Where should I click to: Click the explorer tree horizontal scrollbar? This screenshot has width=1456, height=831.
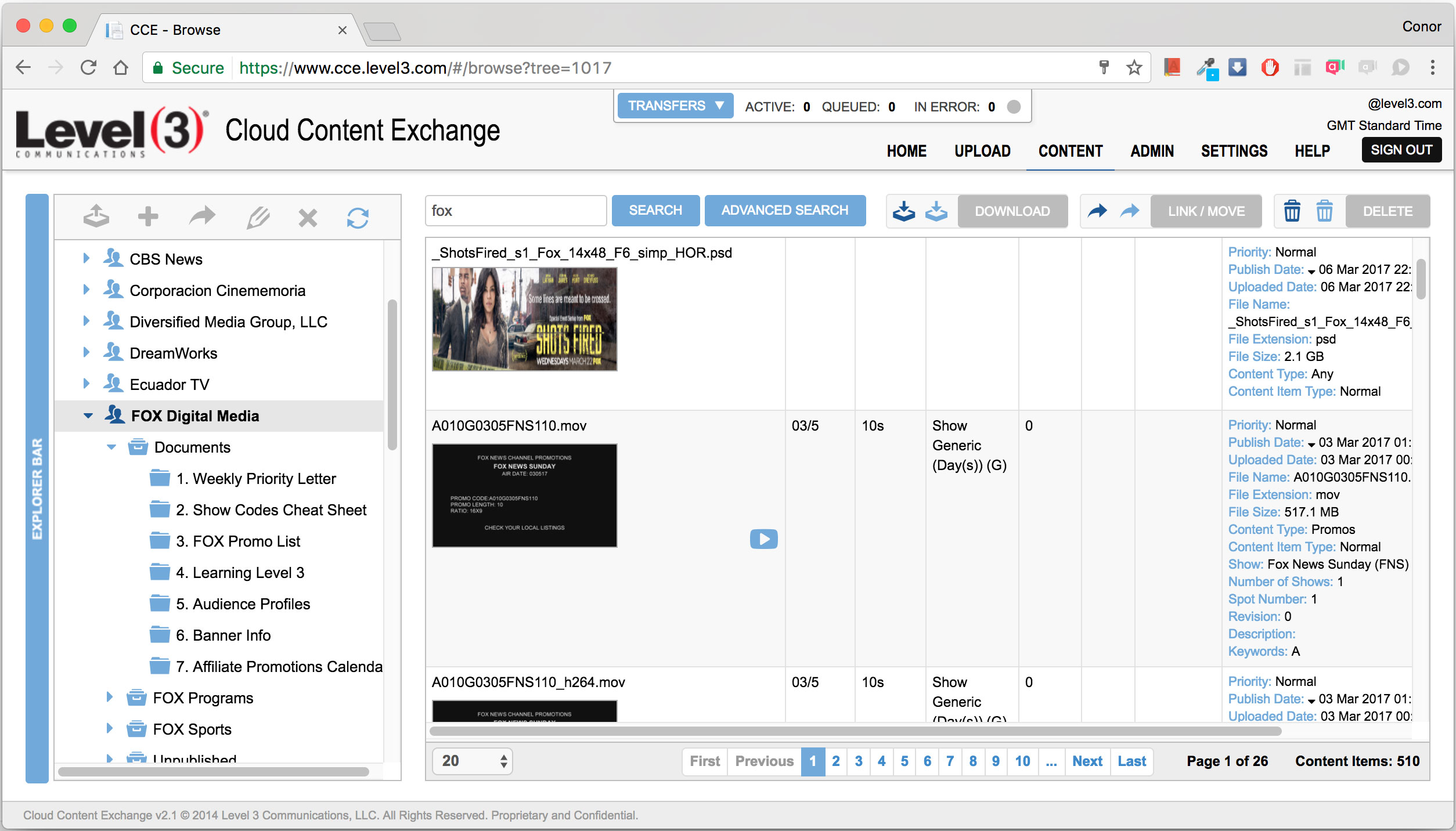pos(213,771)
